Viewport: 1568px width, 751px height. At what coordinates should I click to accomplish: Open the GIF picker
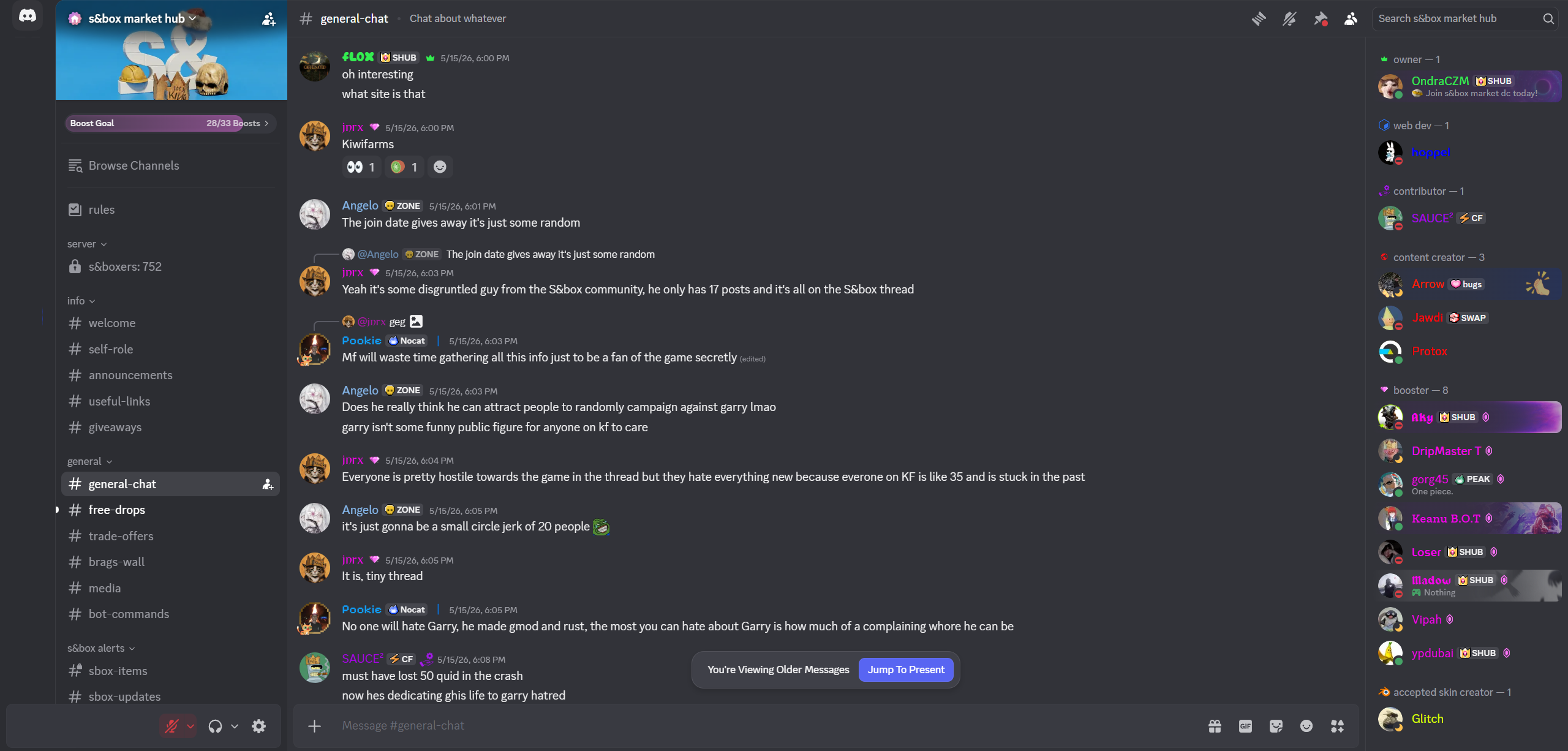[x=1245, y=726]
